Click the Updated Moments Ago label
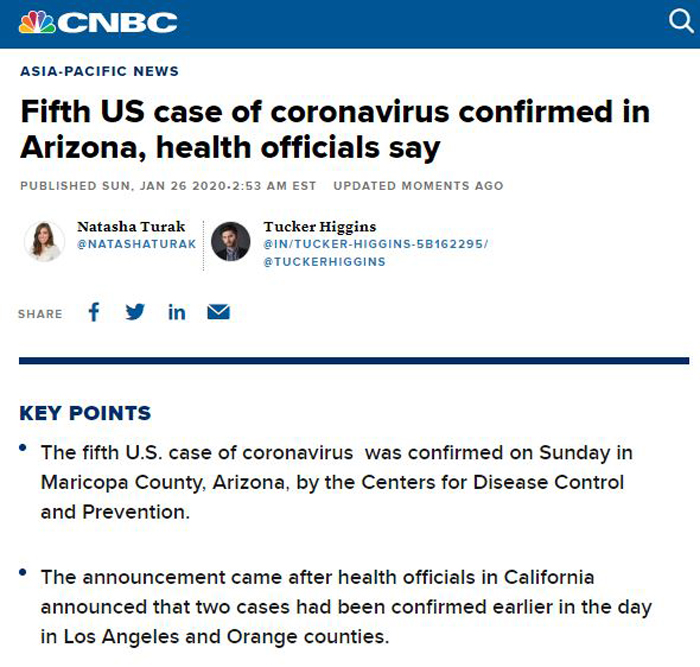Image resolution: width=700 pixels, height=667 pixels. [418, 186]
